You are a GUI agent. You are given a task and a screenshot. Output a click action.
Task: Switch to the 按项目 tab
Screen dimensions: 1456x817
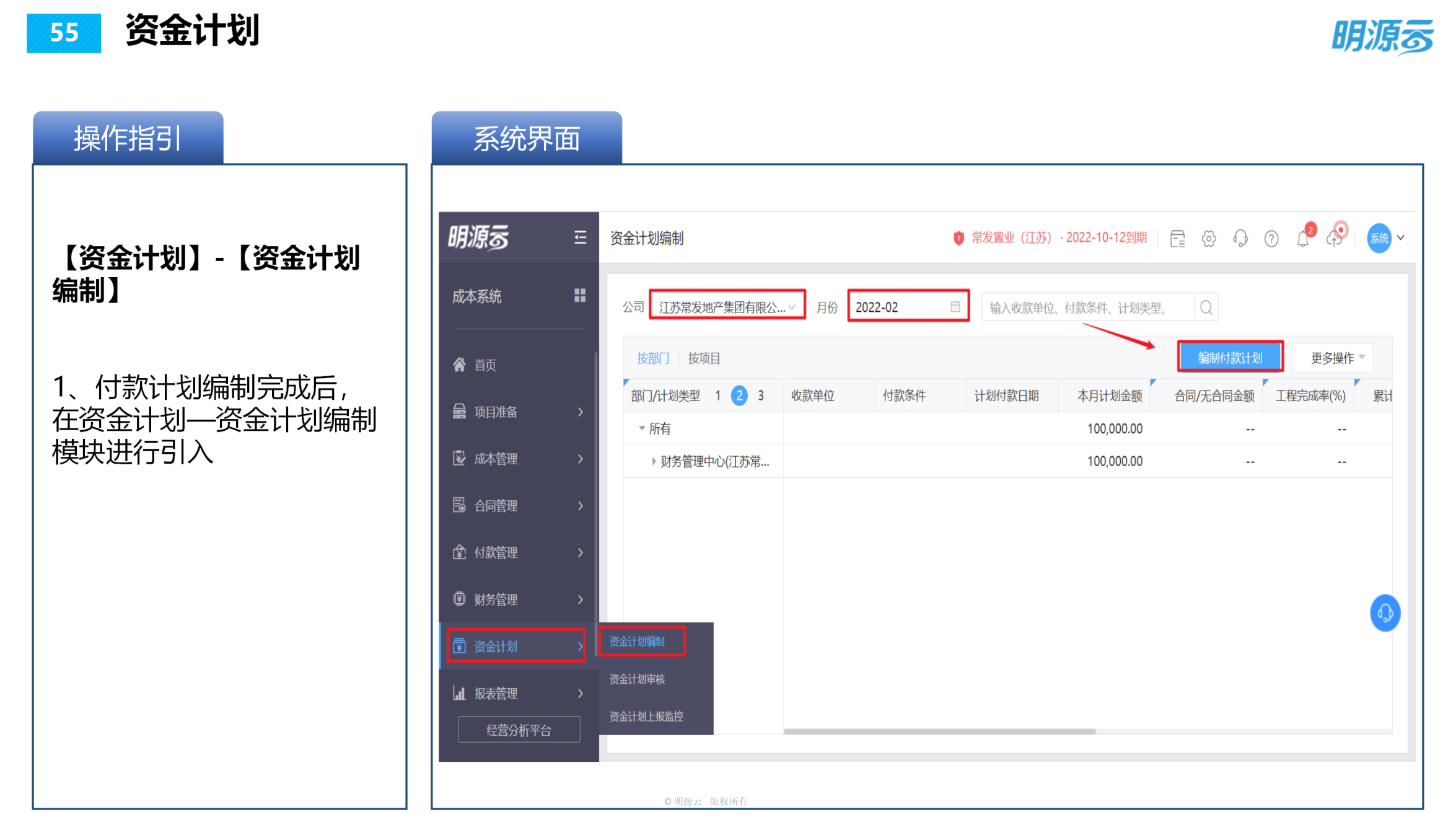point(704,358)
